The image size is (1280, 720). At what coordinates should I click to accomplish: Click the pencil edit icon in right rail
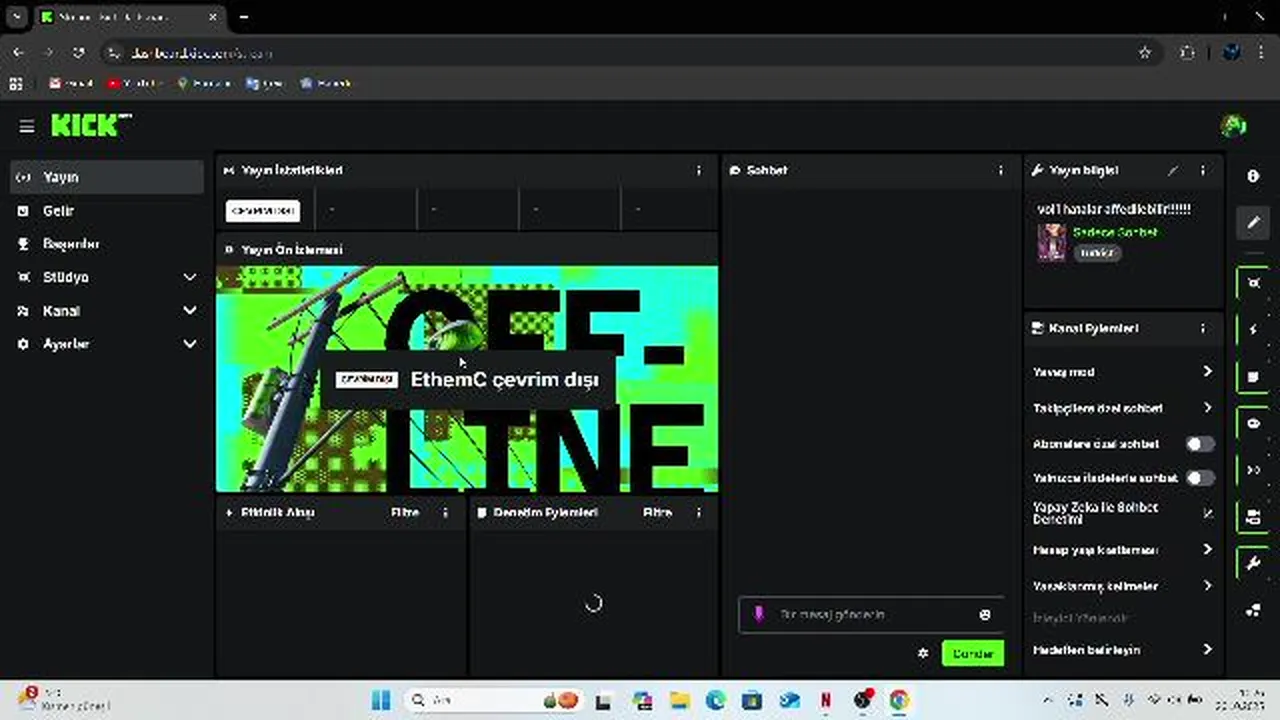[x=1253, y=222]
